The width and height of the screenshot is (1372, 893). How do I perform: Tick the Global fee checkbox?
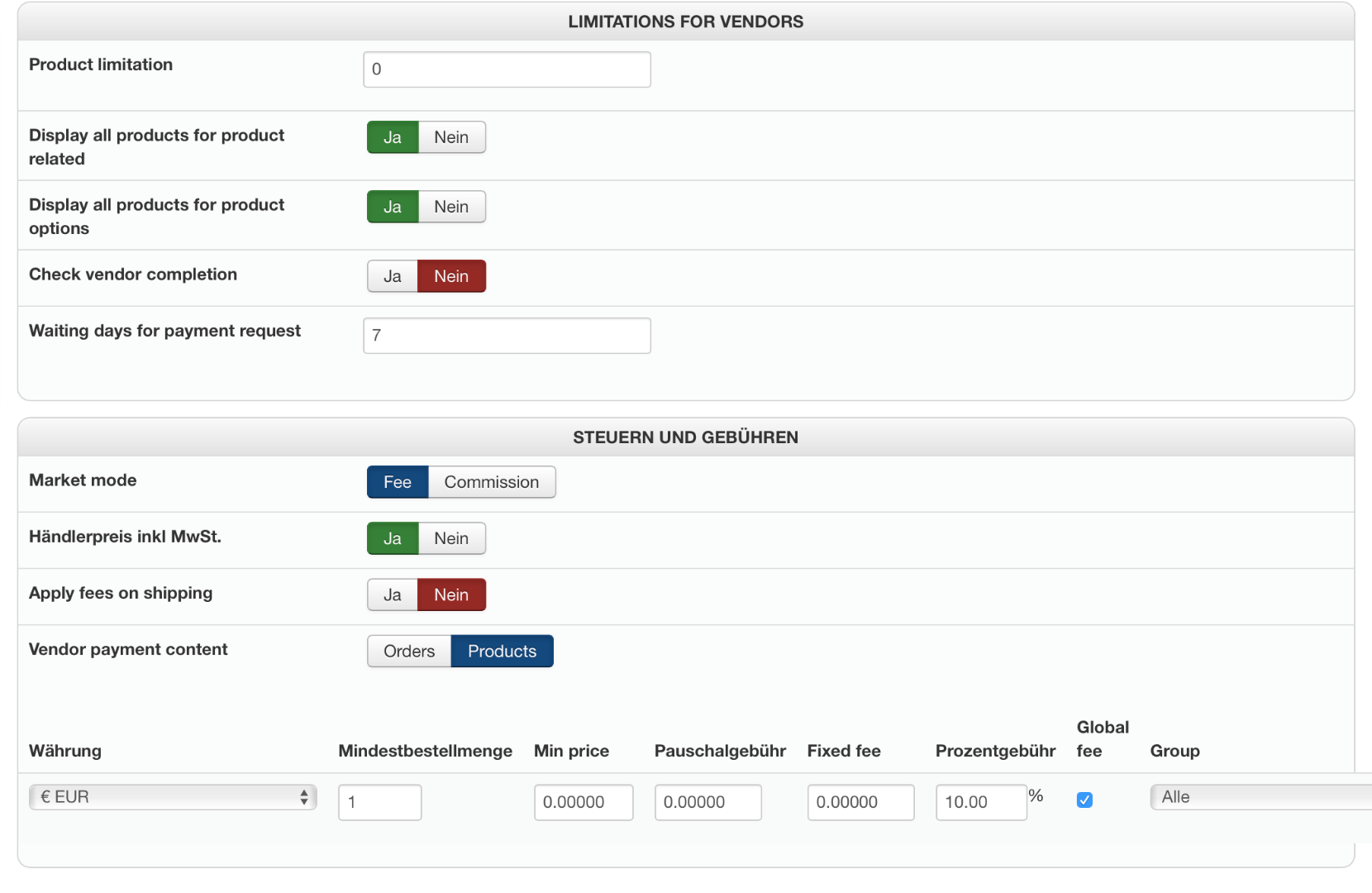1084,800
